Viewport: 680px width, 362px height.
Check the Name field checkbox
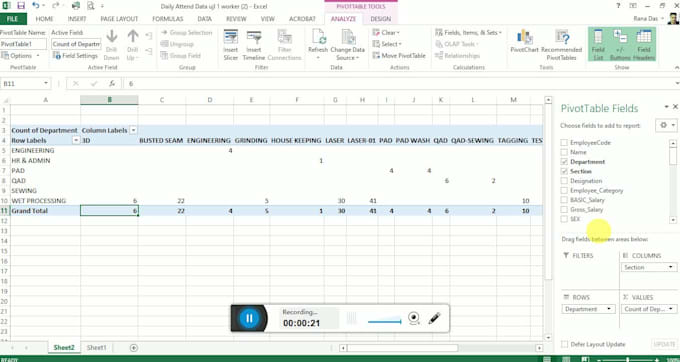pos(564,152)
